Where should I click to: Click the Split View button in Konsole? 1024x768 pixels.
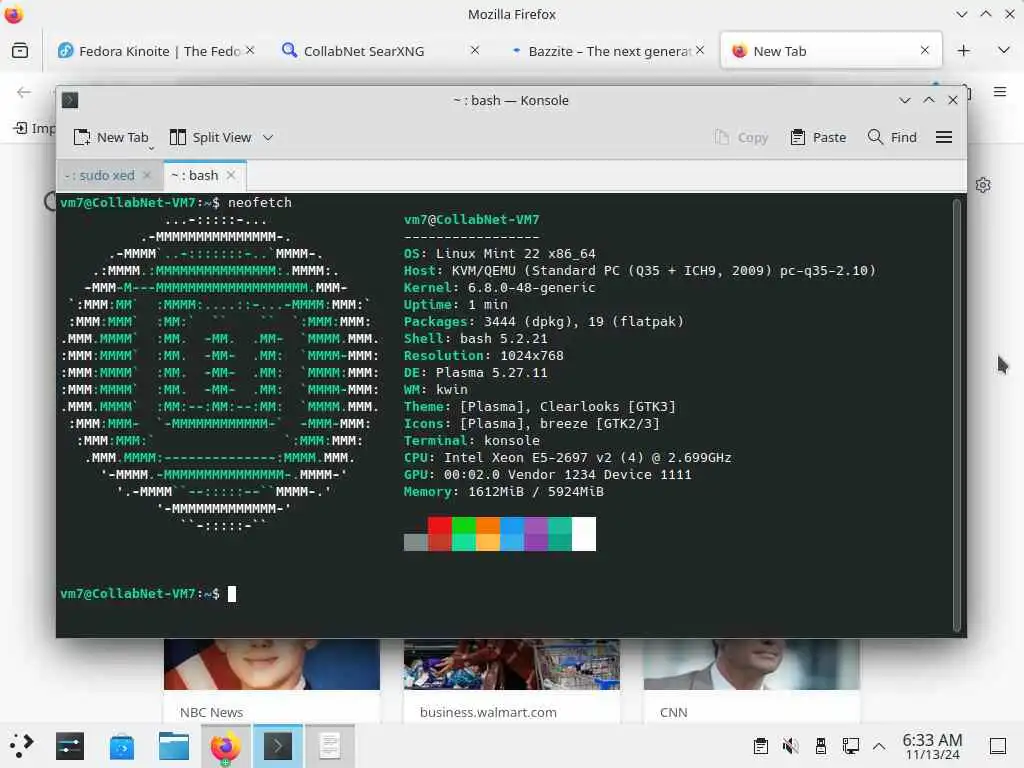211,137
